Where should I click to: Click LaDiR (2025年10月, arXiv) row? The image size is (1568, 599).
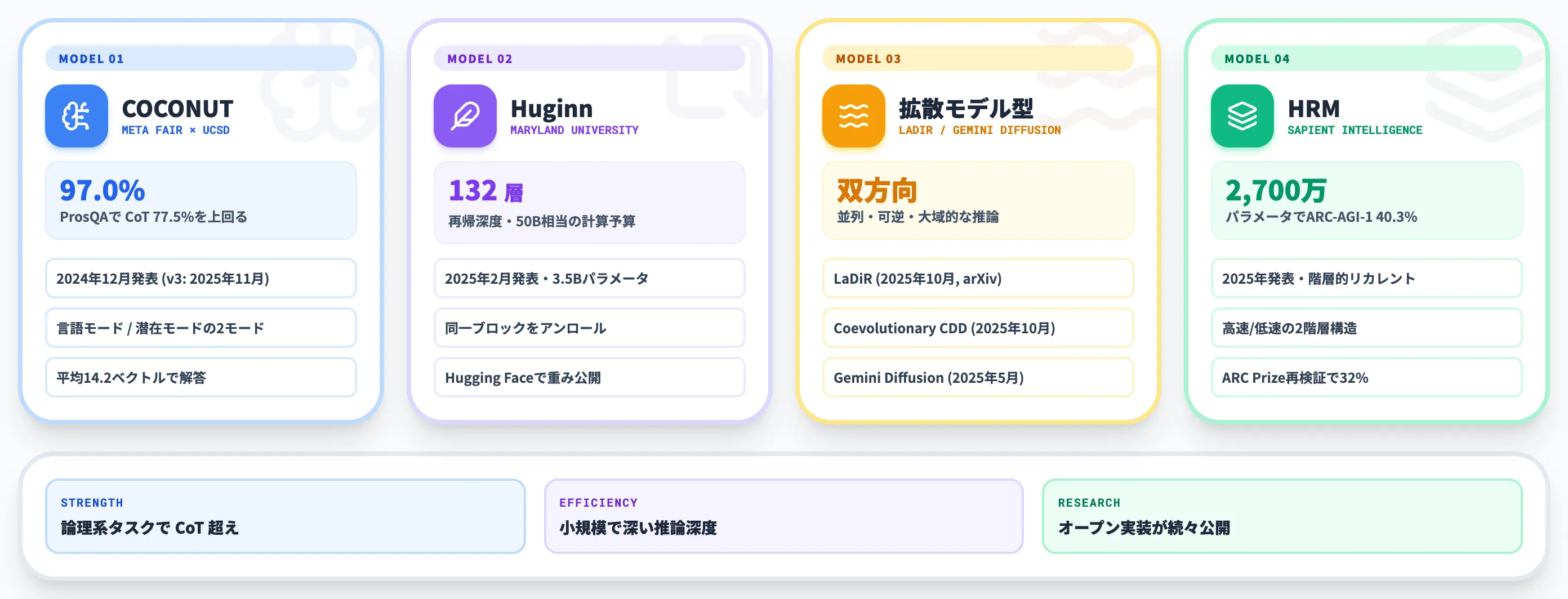click(x=978, y=279)
